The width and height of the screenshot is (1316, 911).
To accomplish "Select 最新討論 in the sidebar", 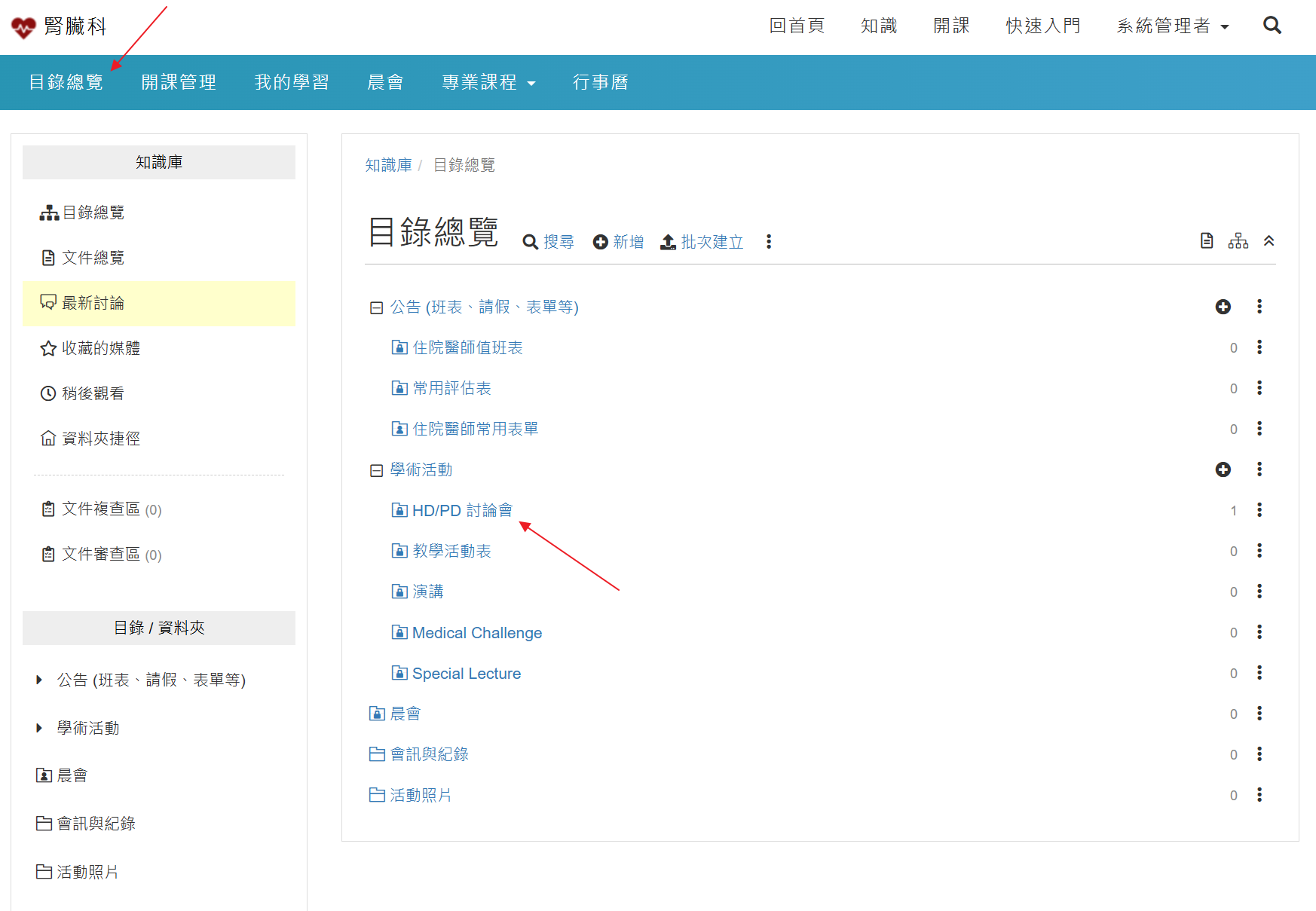I will (x=93, y=303).
